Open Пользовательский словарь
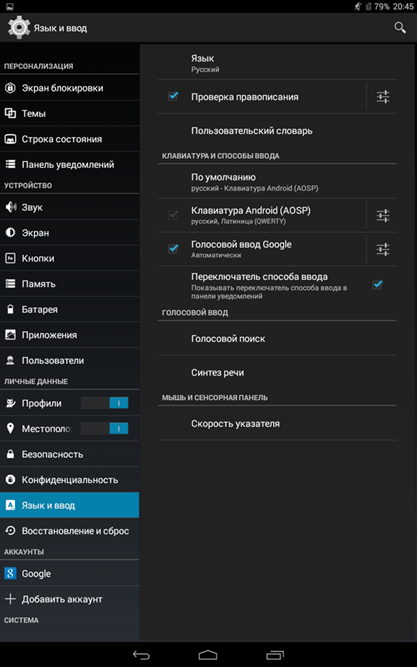The width and height of the screenshot is (417, 667). click(277, 131)
